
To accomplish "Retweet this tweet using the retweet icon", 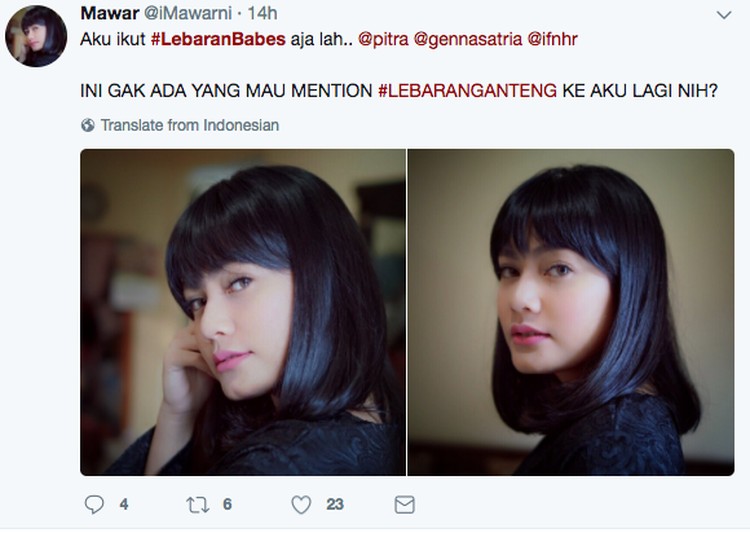I will pos(197,504).
